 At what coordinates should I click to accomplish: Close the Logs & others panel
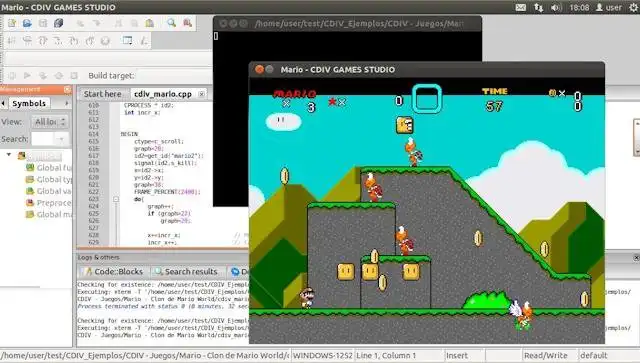[636, 257]
